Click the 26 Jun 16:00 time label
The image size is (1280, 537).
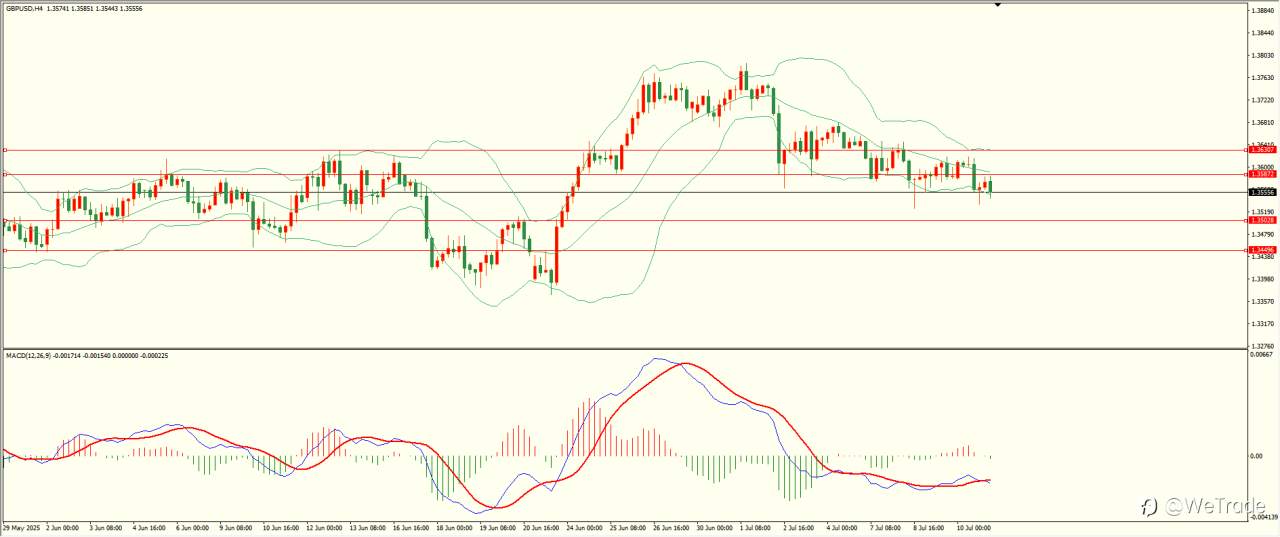pos(673,526)
